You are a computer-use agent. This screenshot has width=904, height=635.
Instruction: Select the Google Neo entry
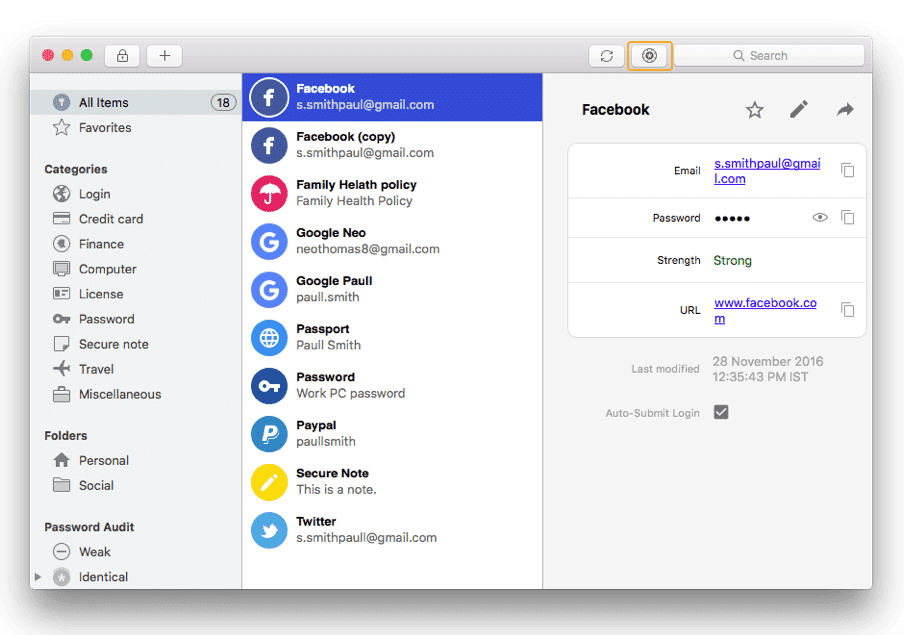click(x=392, y=241)
